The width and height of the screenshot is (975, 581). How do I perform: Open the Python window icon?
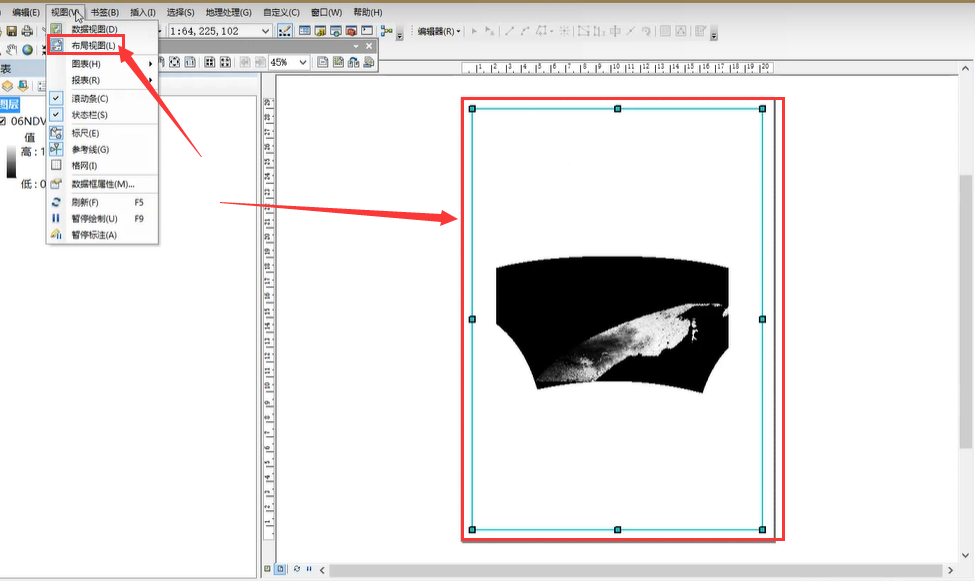[367, 30]
